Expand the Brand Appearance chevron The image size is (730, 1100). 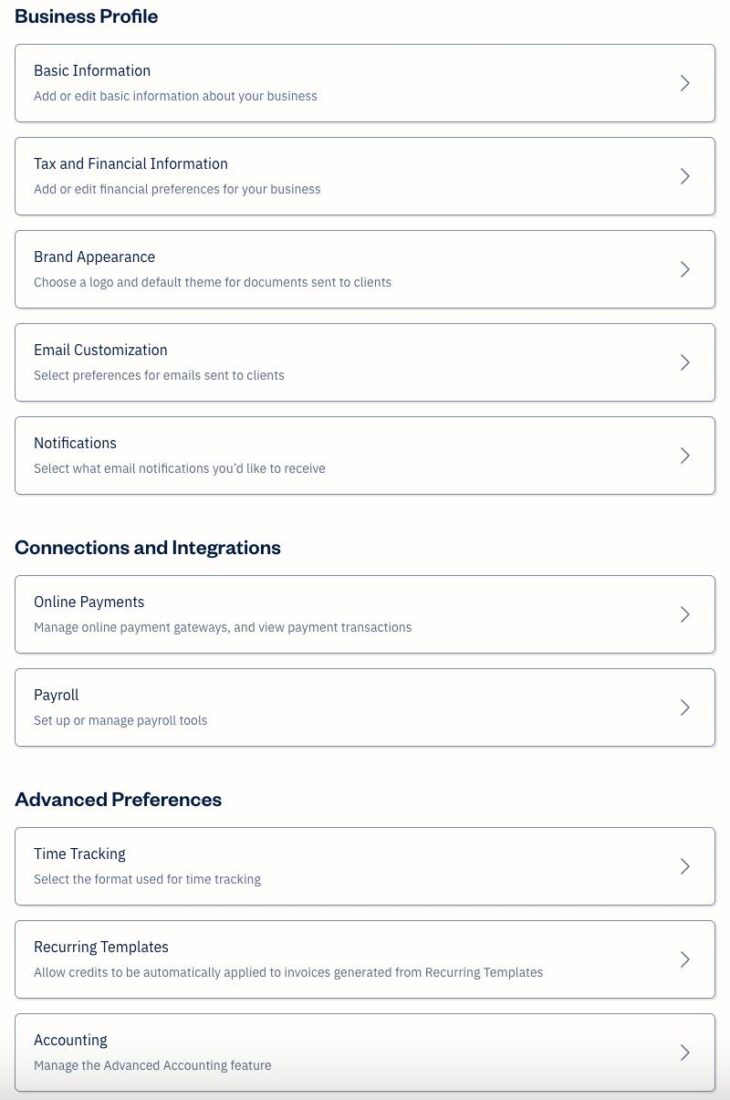point(686,269)
